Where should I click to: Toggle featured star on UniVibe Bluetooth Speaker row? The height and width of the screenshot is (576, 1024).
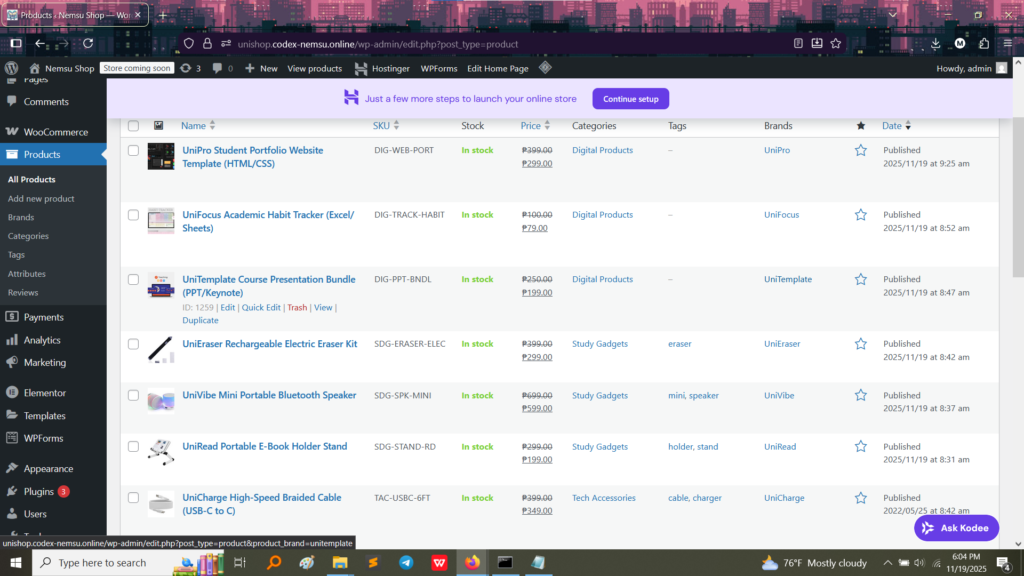pos(860,395)
